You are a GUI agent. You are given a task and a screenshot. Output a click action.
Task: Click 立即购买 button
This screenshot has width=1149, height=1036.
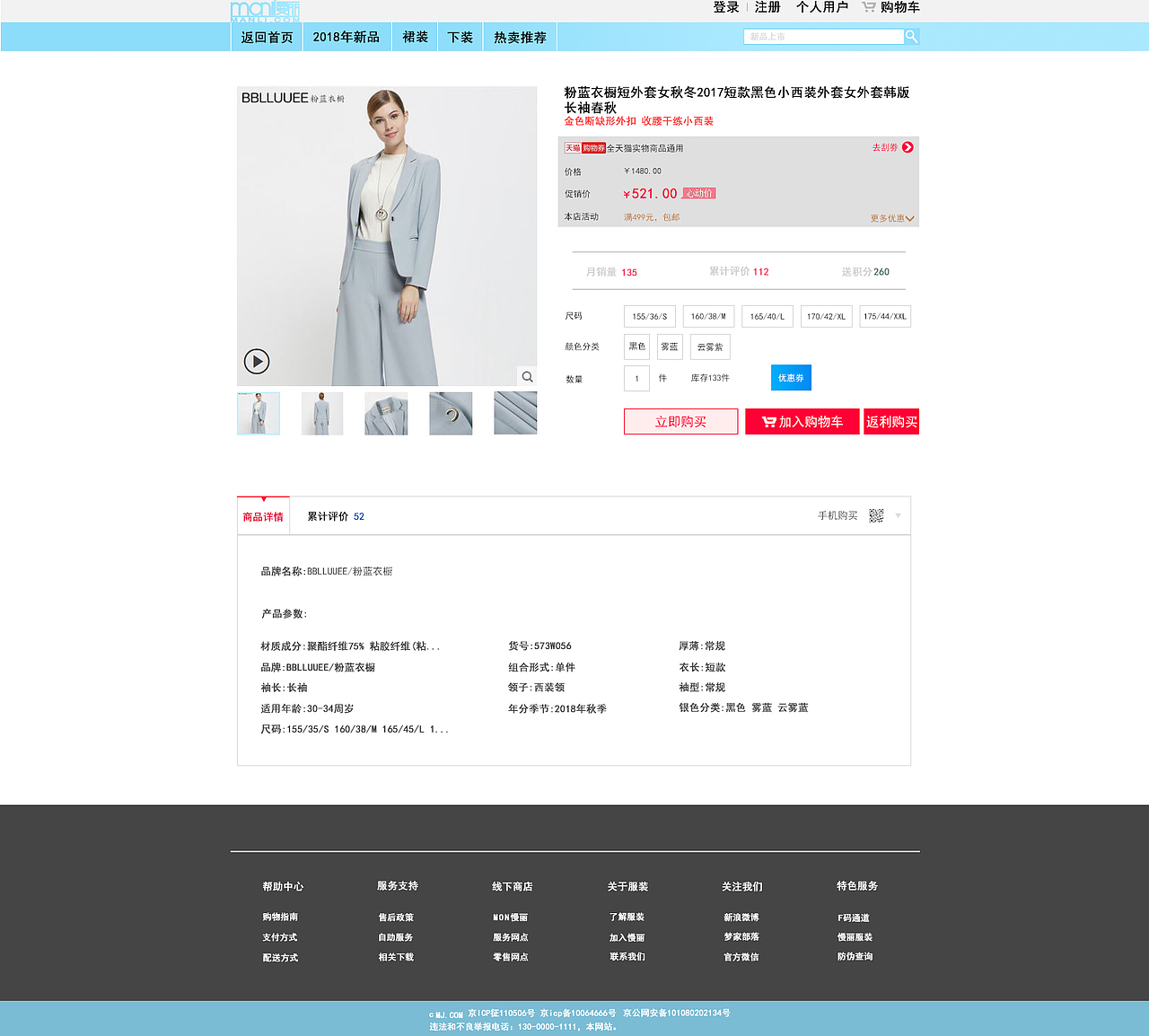pos(680,422)
